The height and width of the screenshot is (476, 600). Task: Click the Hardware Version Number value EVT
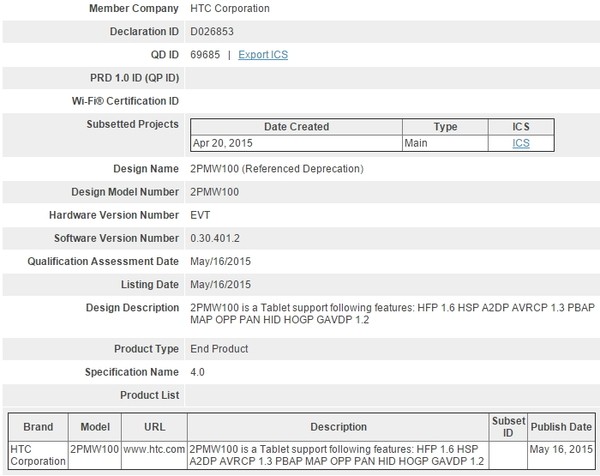200,215
